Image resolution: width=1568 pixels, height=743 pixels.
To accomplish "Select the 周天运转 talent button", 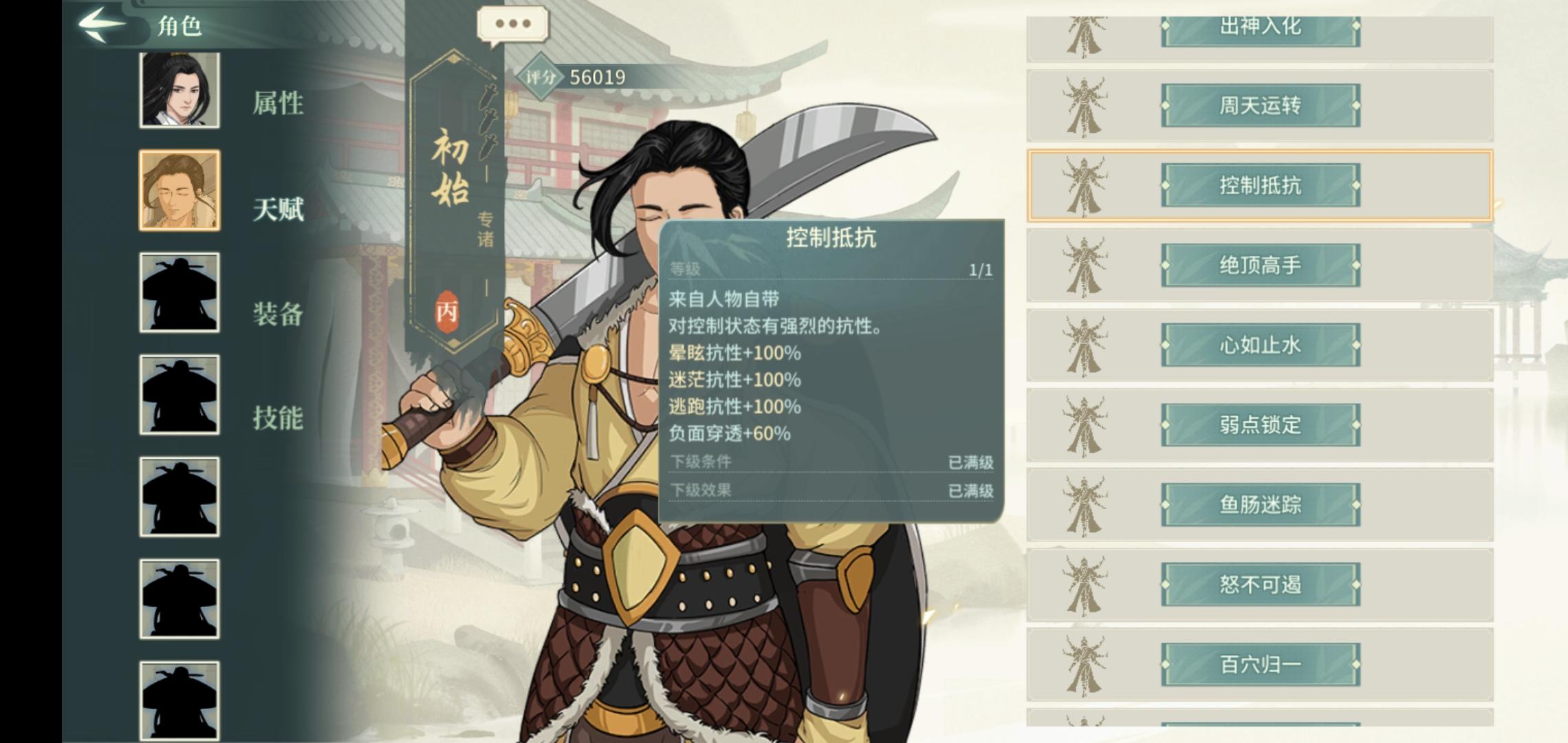I will coord(1261,105).
